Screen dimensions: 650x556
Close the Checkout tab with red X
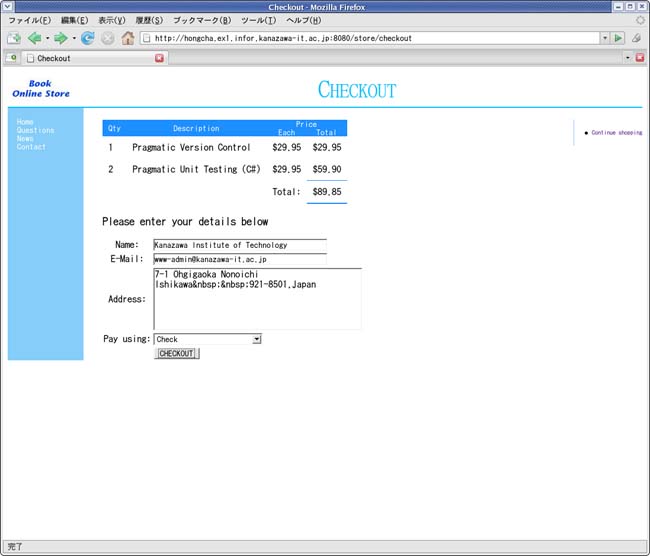click(x=159, y=58)
